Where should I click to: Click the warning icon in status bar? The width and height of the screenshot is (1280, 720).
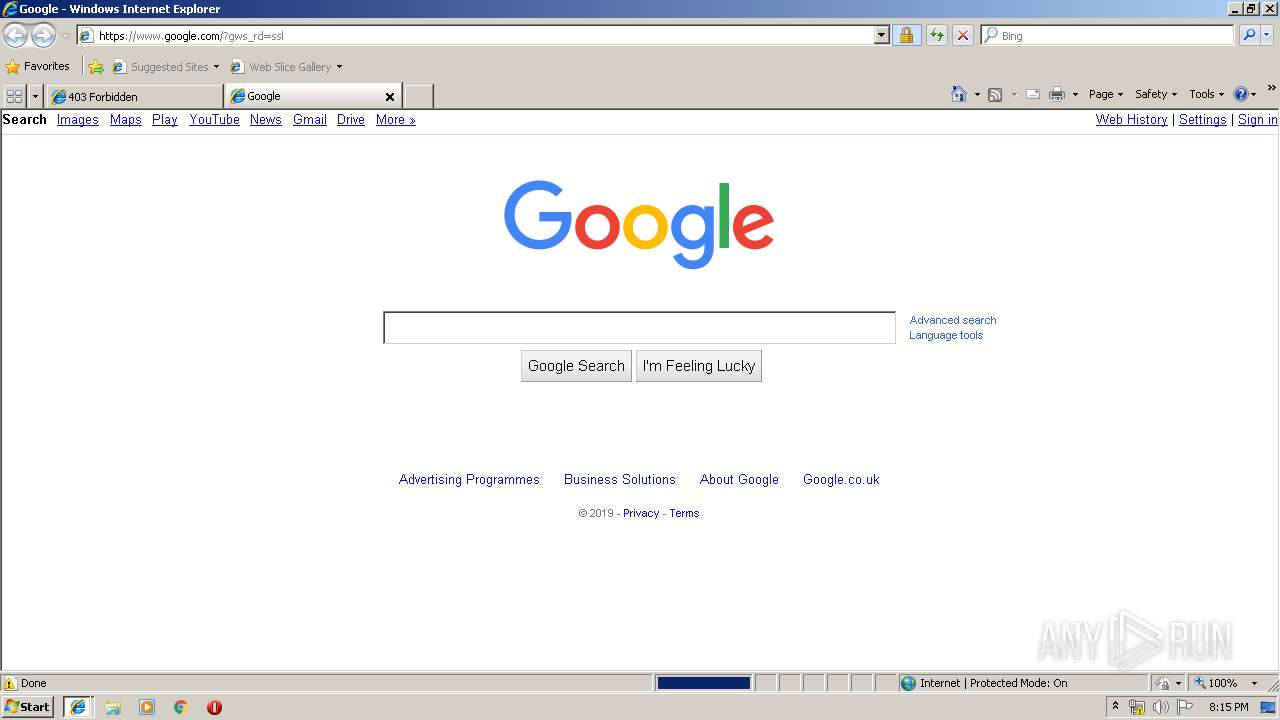[x=10, y=683]
